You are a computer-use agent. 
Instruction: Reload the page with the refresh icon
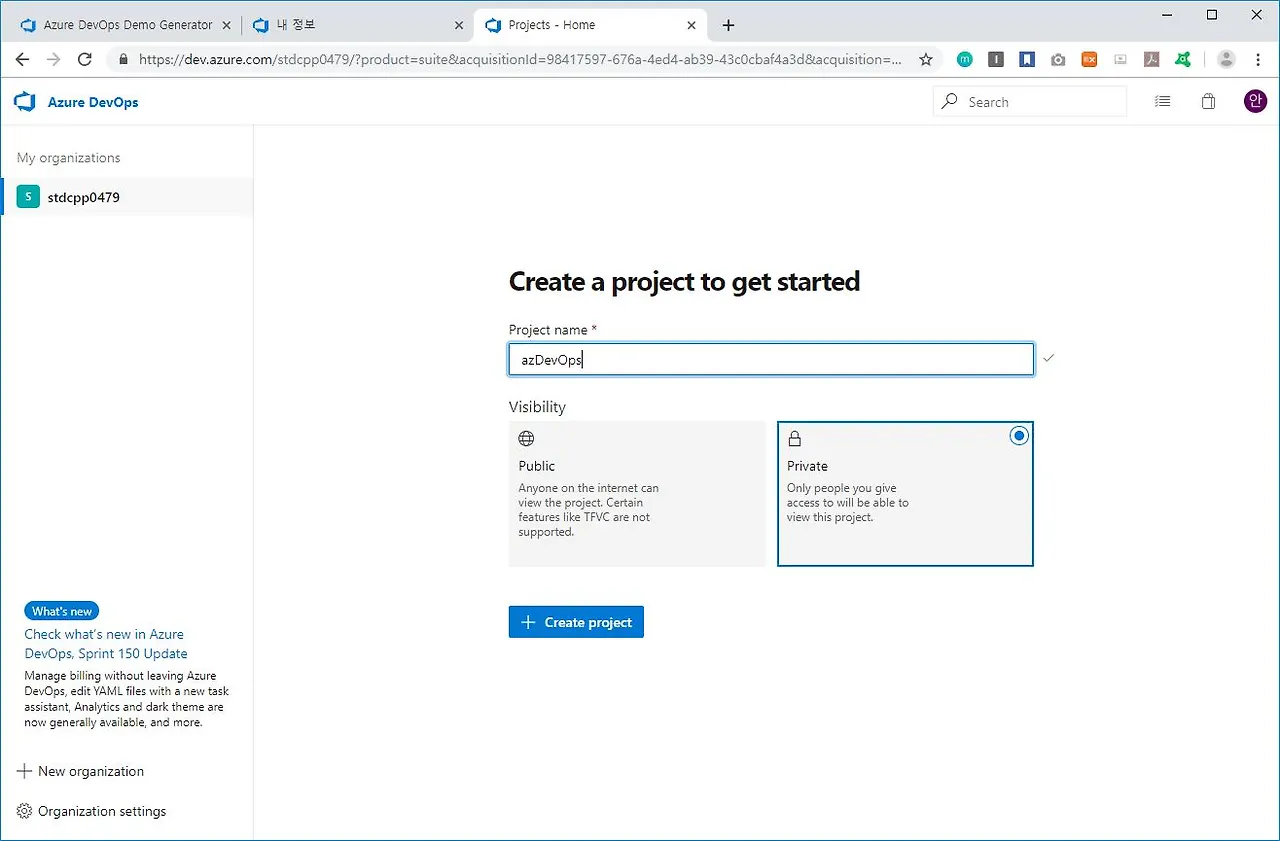[x=85, y=59]
